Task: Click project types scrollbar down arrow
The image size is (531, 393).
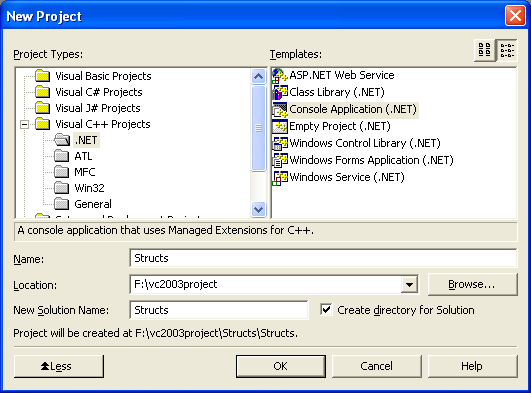Action: point(258,209)
